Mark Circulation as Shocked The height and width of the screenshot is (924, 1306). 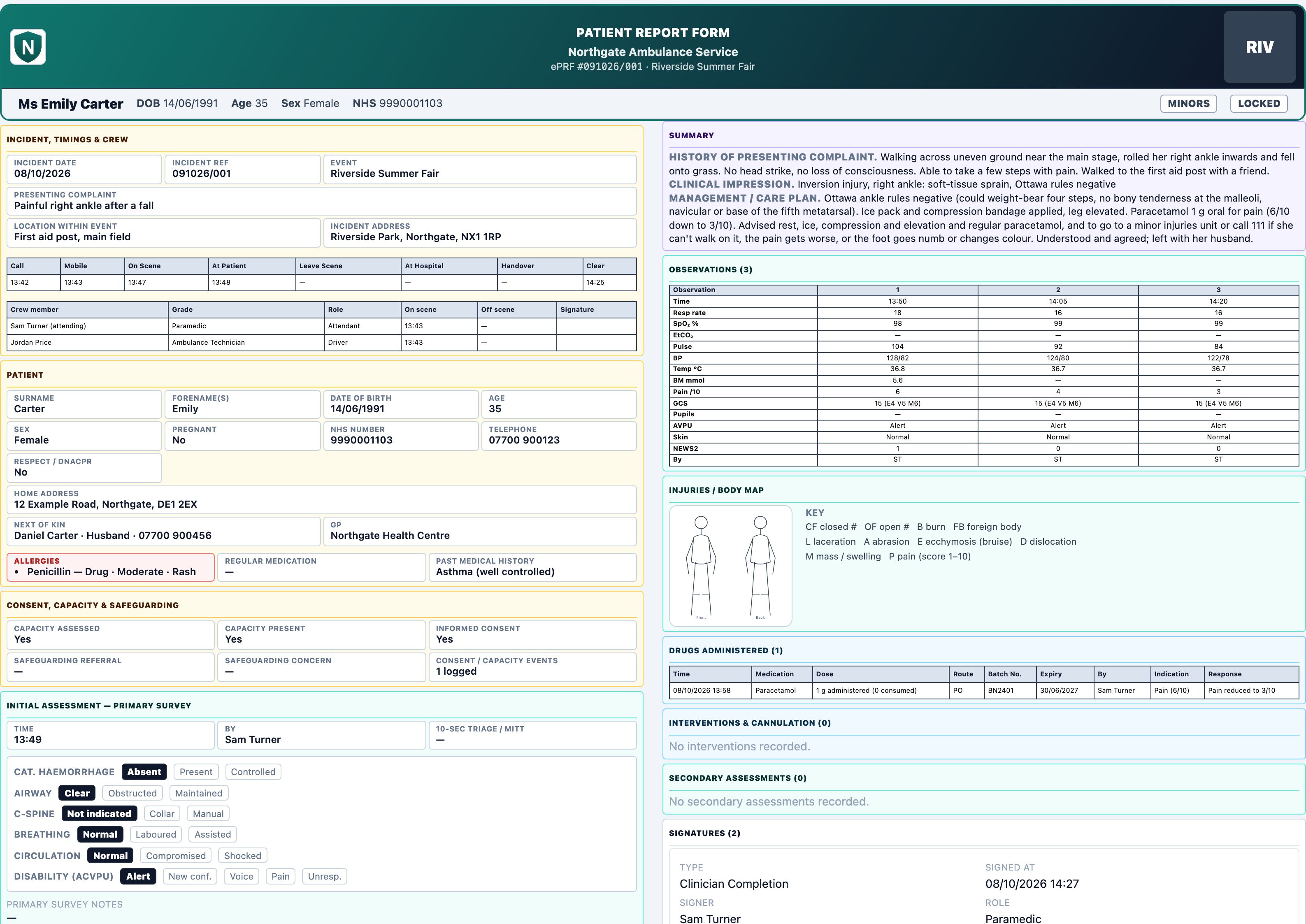click(242, 856)
